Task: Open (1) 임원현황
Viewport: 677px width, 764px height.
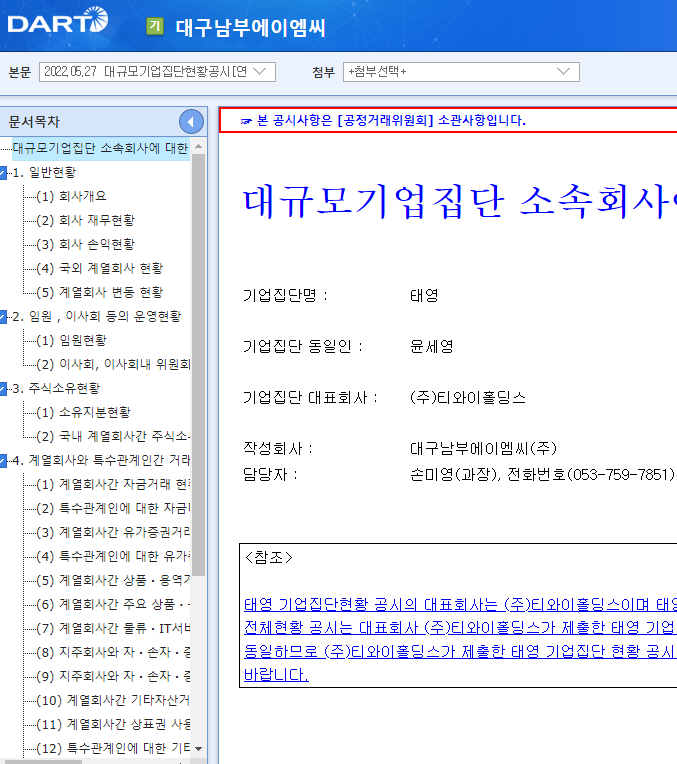Action: coord(71,341)
